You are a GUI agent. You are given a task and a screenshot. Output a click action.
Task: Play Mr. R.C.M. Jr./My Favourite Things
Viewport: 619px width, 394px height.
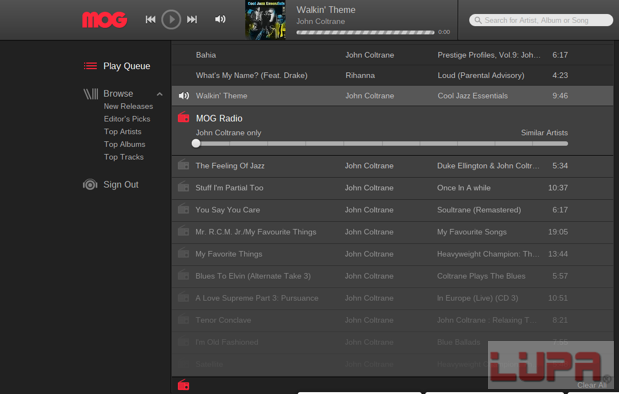click(256, 232)
